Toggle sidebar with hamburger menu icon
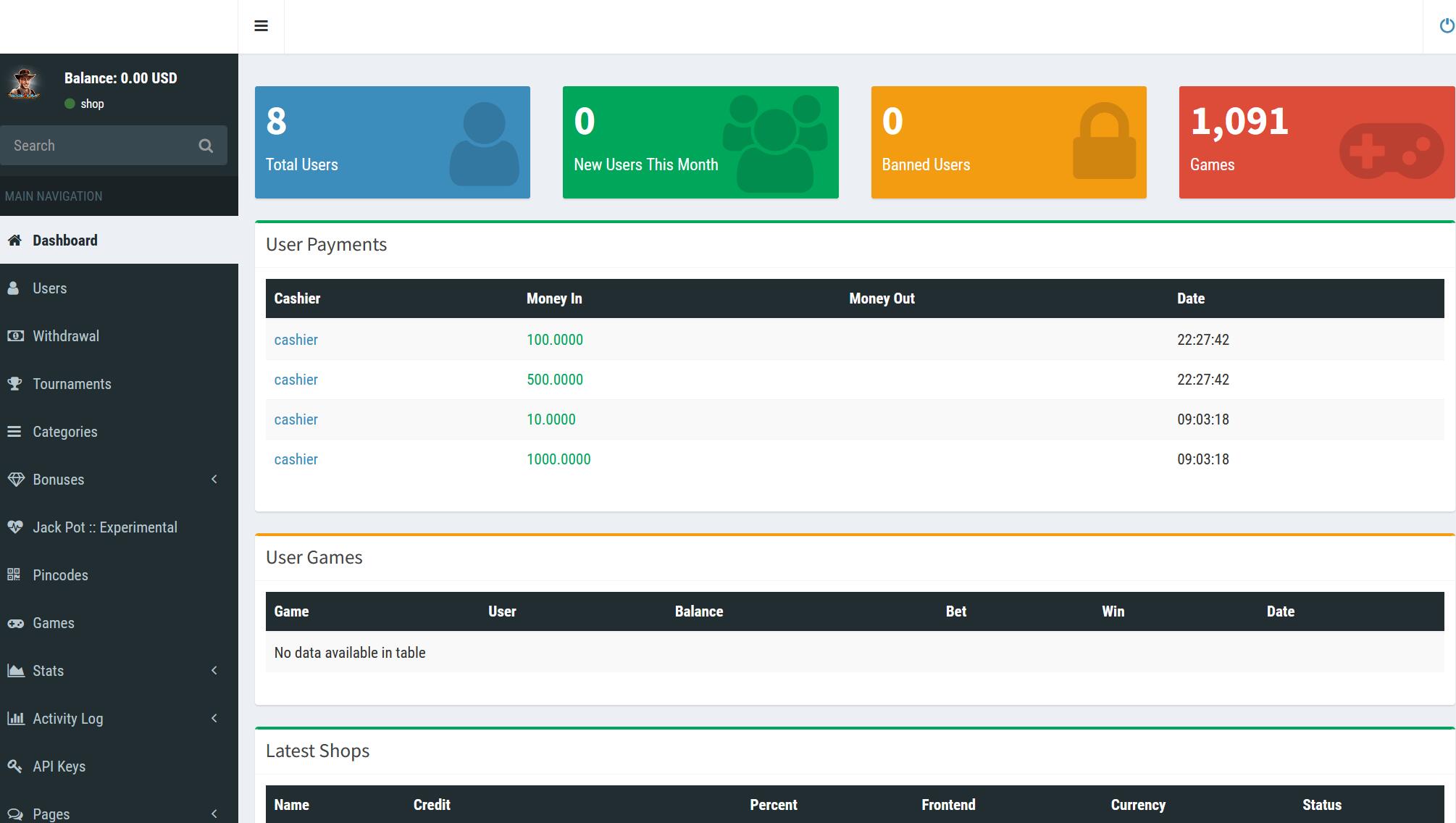Screen dimensions: 1456x823 tap(262, 26)
